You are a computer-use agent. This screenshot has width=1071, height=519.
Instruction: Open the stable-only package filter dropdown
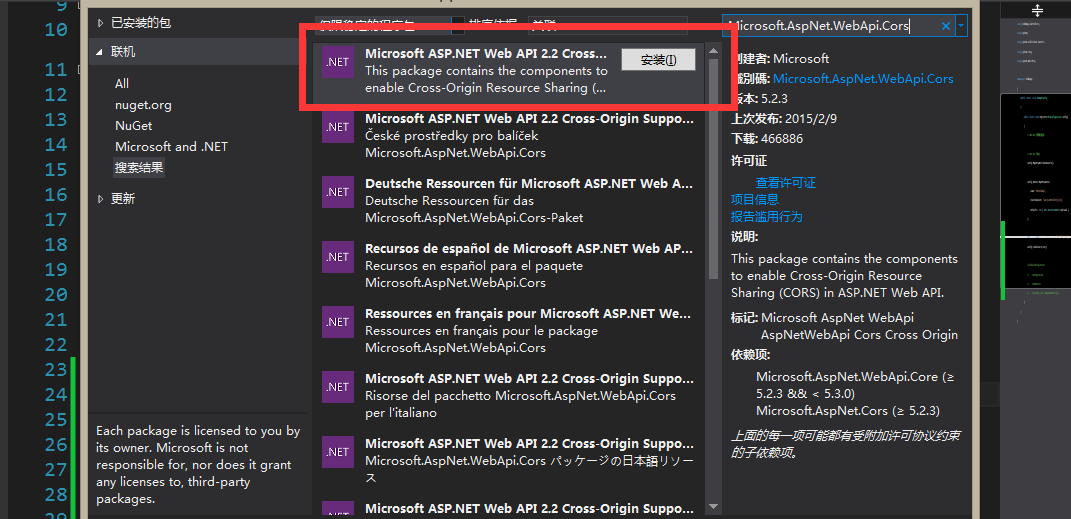(x=390, y=27)
